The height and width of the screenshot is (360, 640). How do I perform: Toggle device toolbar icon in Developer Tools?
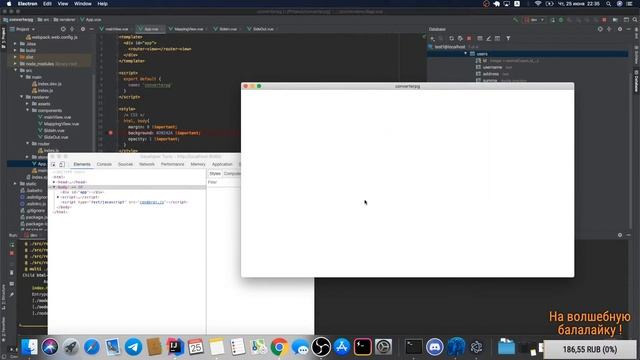pos(62,164)
